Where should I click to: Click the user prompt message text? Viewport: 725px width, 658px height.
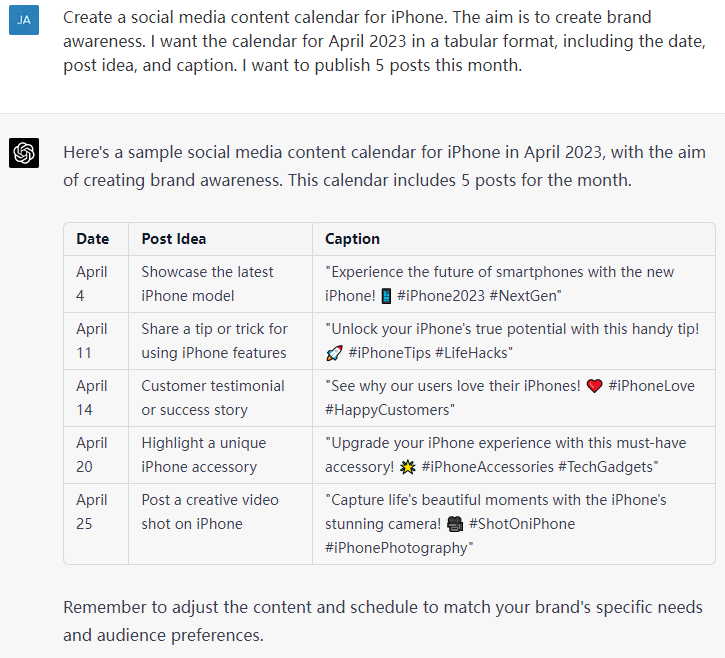(x=385, y=41)
